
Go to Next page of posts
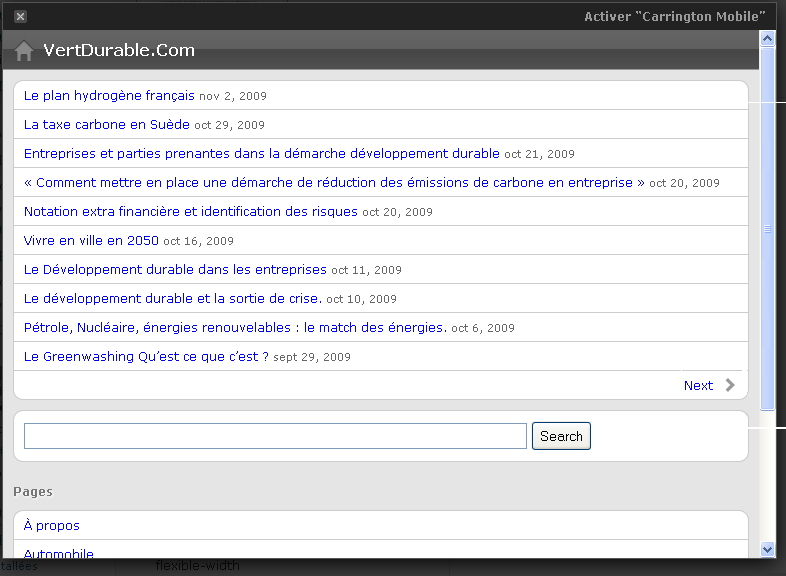point(698,386)
